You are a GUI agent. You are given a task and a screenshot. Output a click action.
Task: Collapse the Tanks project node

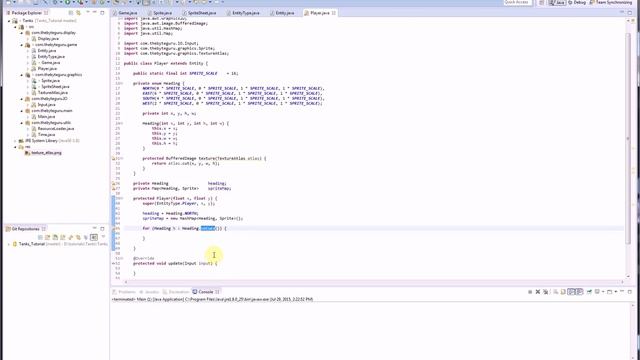coord(9,21)
